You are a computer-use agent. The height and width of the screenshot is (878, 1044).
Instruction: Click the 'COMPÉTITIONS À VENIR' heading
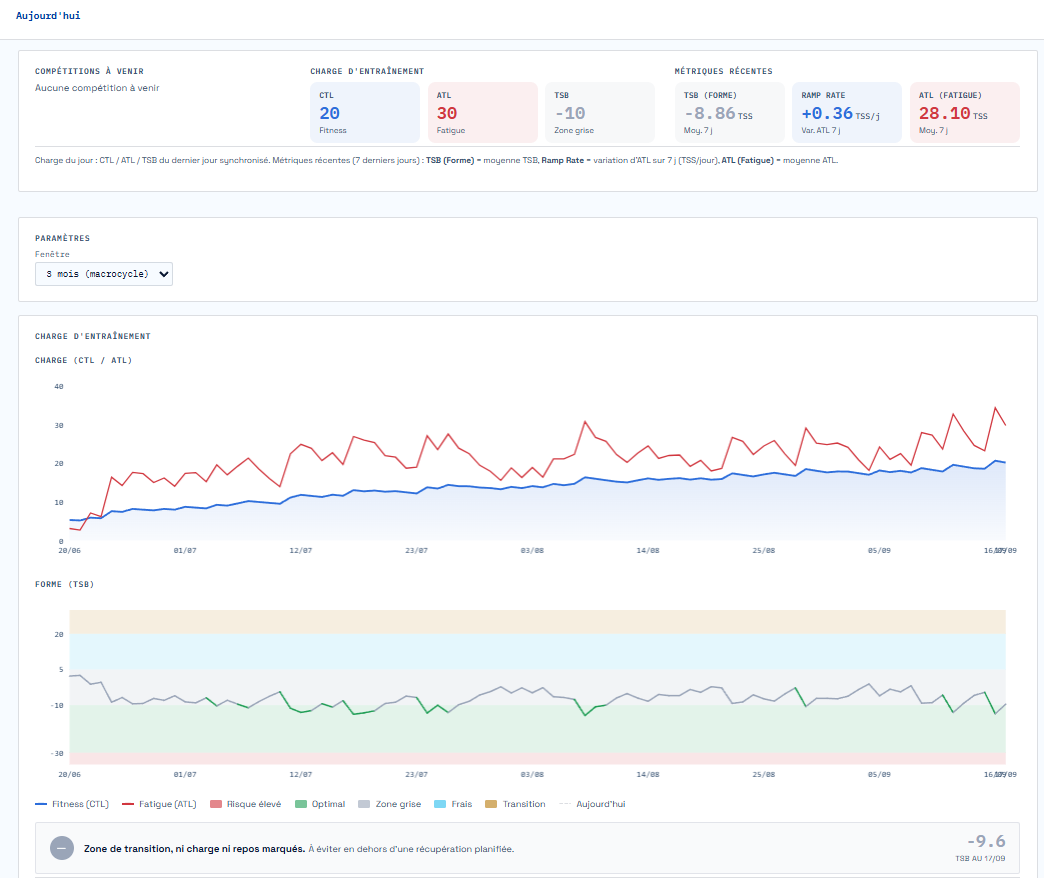(89, 71)
